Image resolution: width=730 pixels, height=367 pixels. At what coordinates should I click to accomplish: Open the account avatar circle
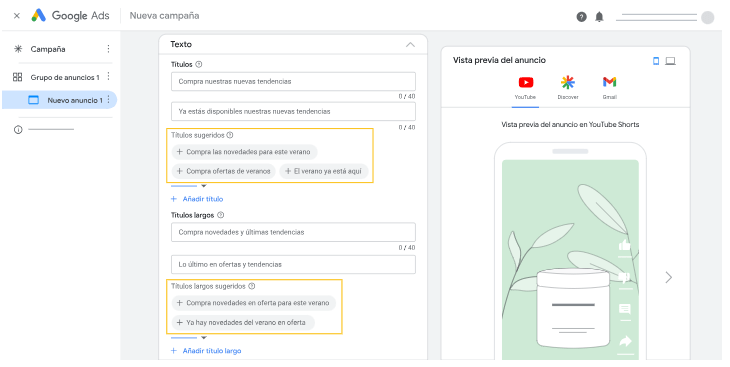click(x=708, y=17)
